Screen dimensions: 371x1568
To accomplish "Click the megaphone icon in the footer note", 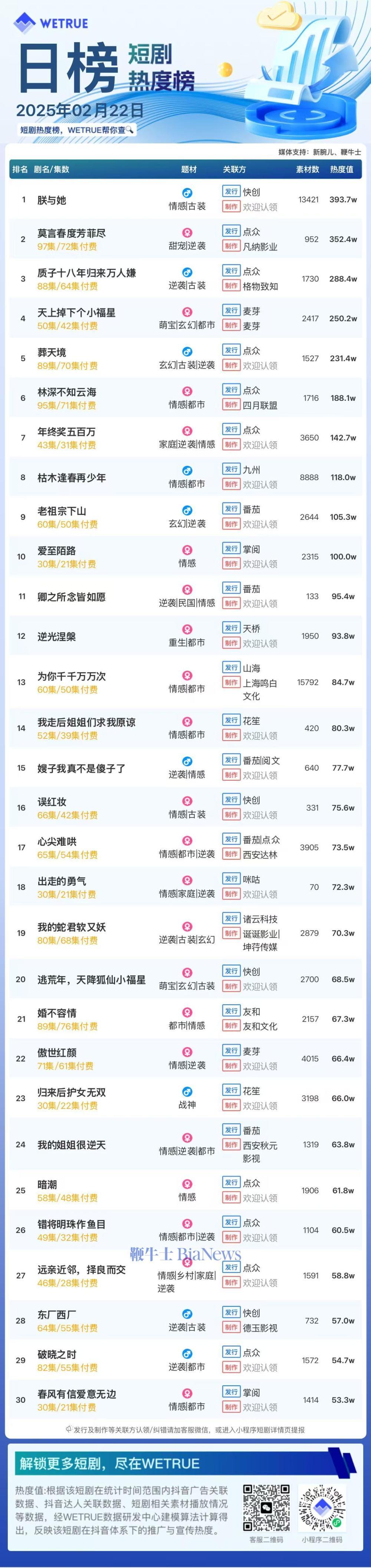I will (x=69, y=1429).
